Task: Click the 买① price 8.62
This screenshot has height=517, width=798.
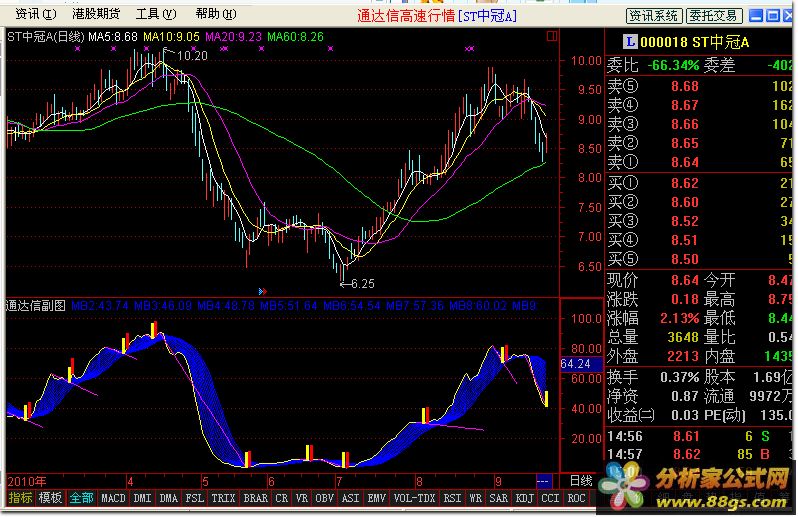Action: 685,183
